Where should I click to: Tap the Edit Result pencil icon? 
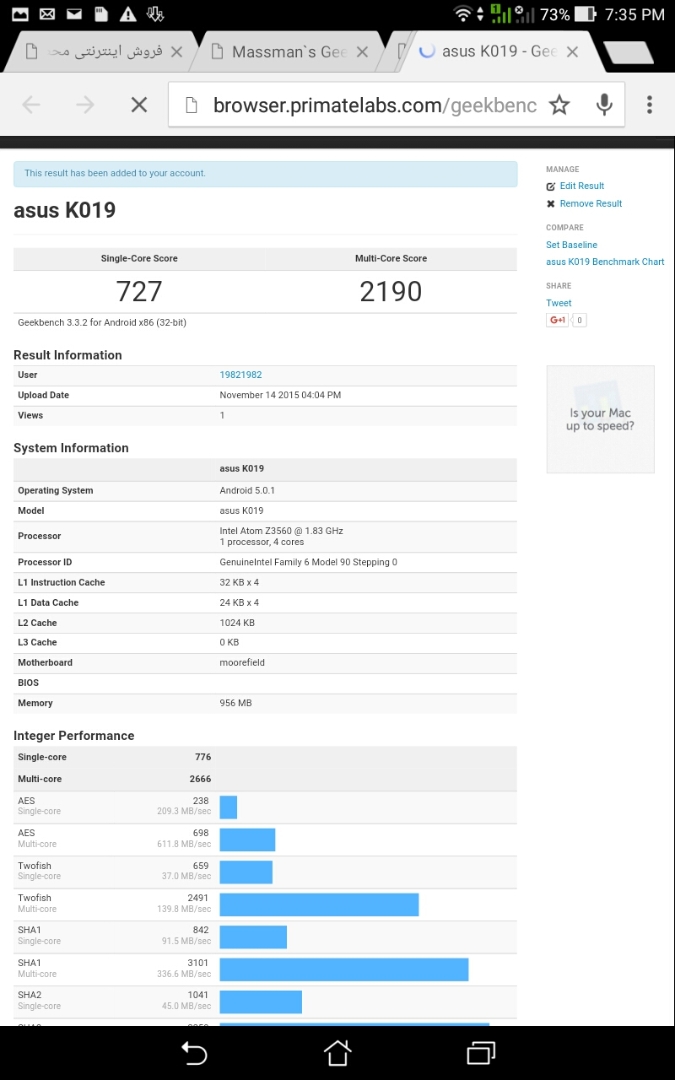pos(550,187)
